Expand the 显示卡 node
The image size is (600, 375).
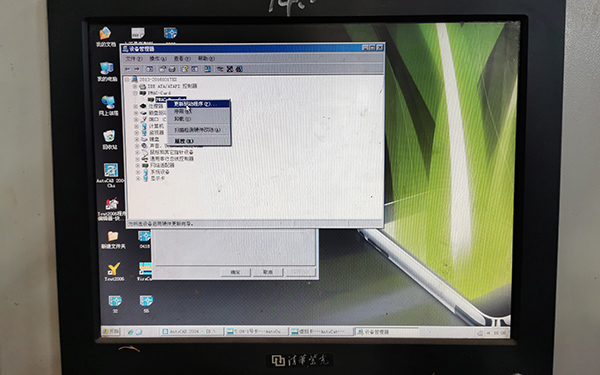coord(138,178)
